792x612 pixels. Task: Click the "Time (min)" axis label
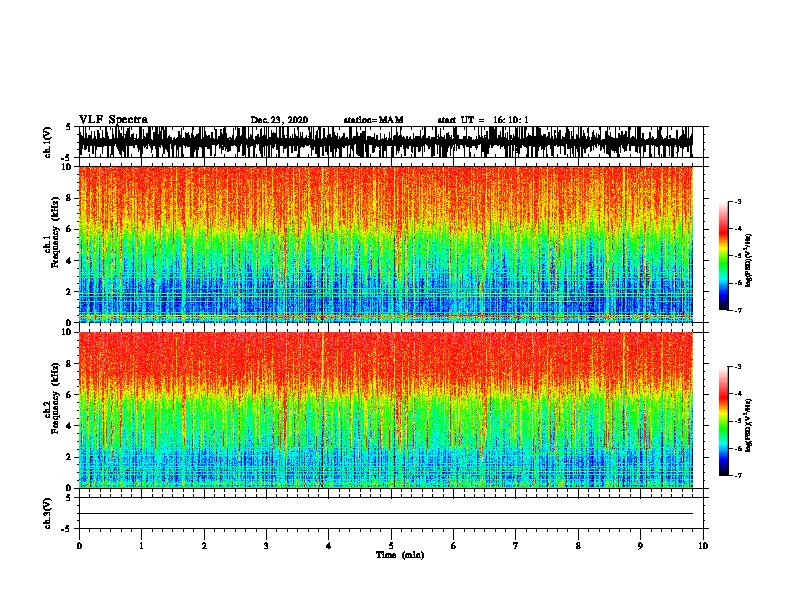[400, 555]
